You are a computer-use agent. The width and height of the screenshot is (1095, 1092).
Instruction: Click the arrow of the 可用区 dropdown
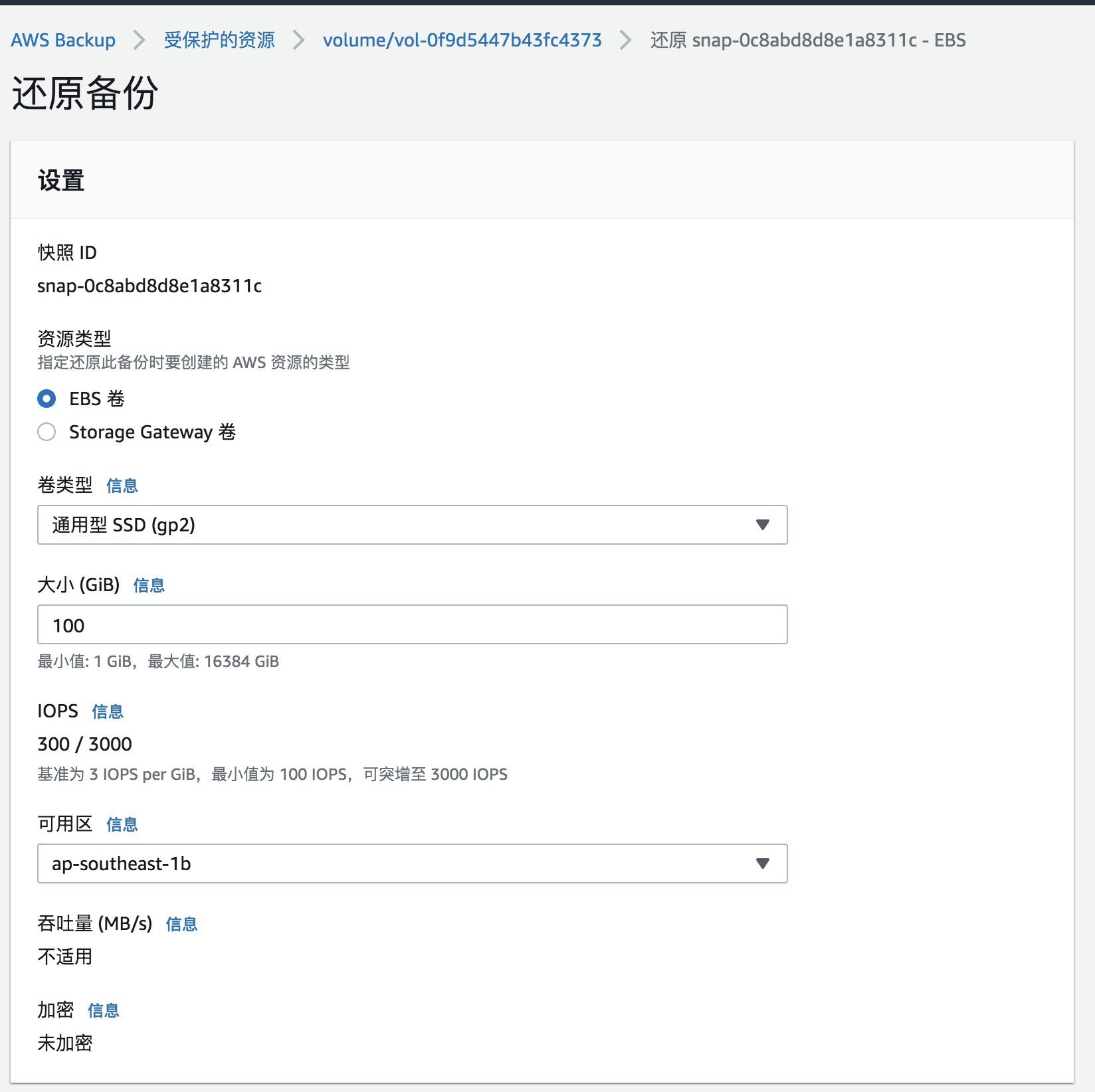[763, 864]
